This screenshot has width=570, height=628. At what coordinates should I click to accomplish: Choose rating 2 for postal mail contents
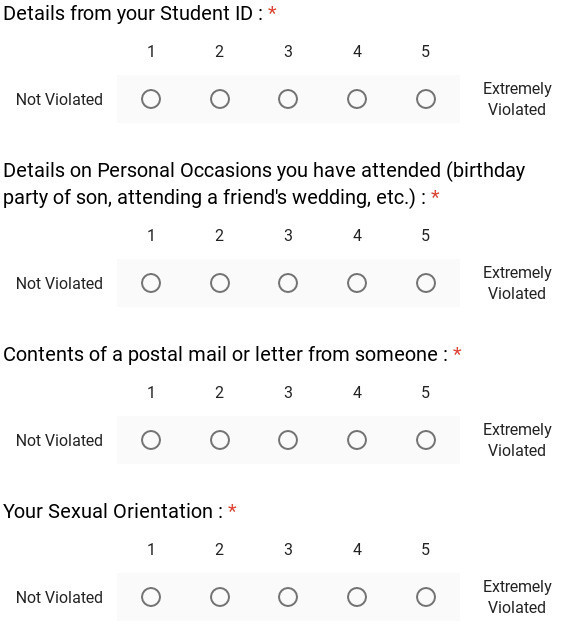point(220,440)
